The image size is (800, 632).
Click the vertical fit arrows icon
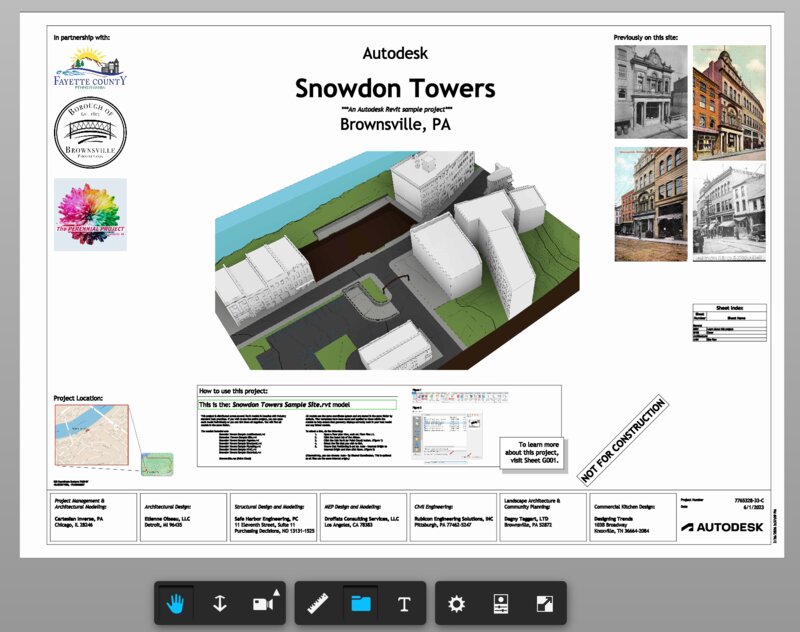[221, 602]
